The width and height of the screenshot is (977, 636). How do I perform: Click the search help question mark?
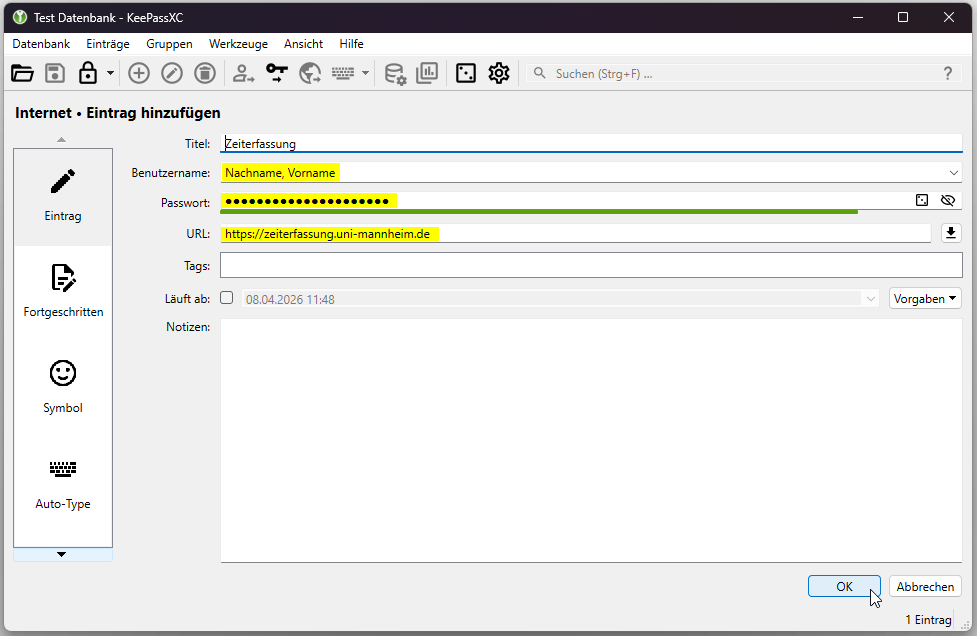pos(948,74)
